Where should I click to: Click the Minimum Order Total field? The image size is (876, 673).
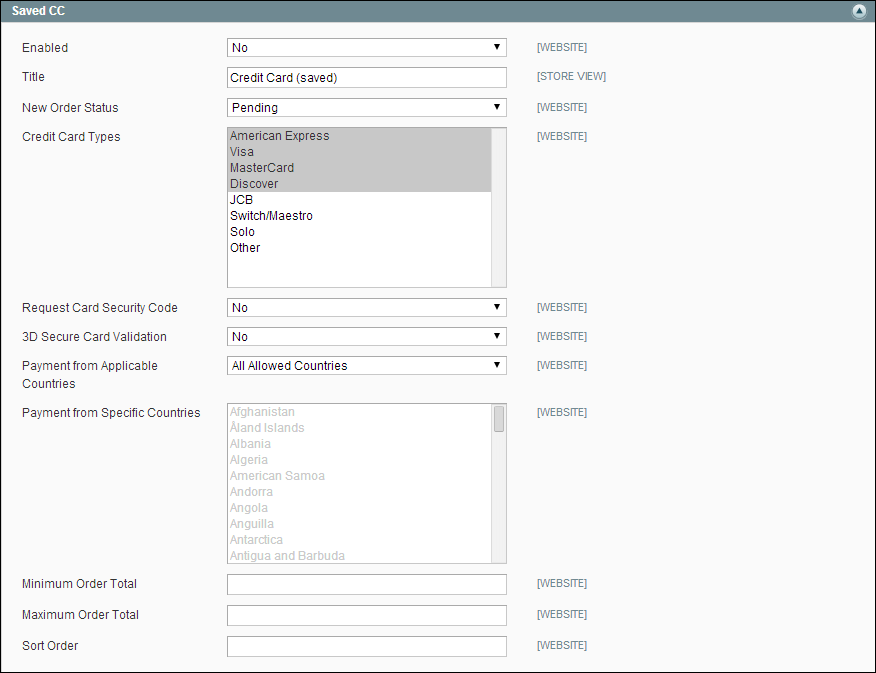366,584
